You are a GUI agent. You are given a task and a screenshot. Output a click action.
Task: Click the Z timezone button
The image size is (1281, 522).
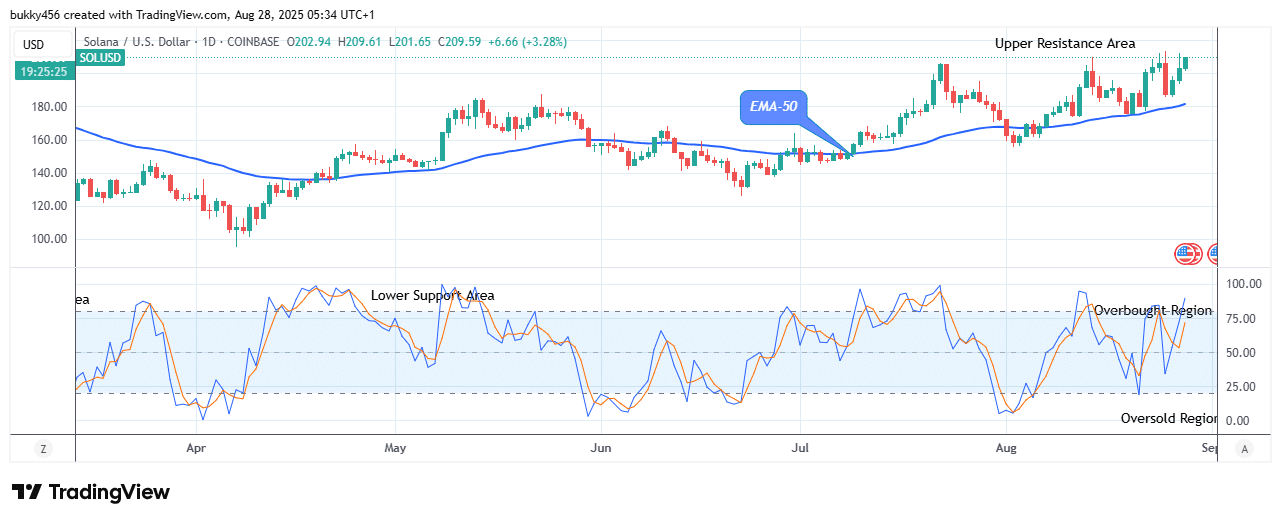[x=43, y=449]
